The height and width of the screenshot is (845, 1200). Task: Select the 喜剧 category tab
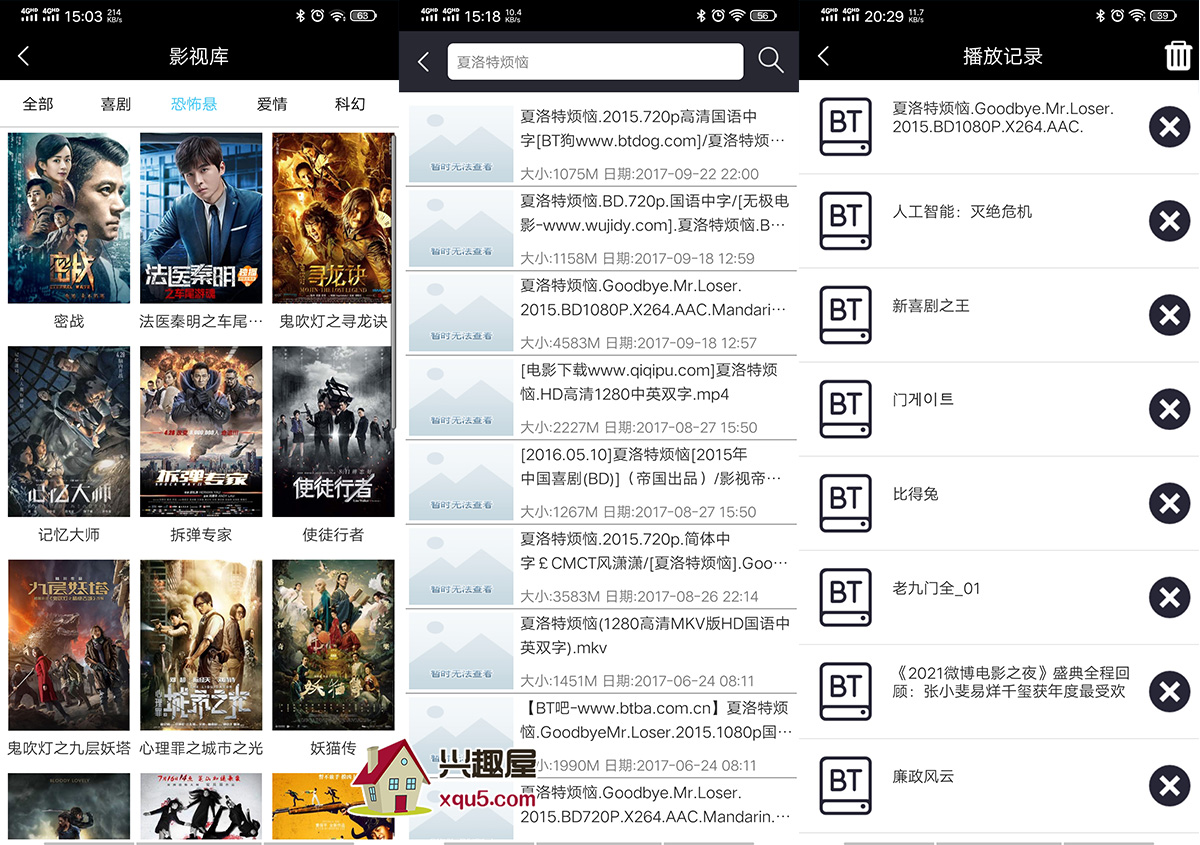[x=116, y=104]
